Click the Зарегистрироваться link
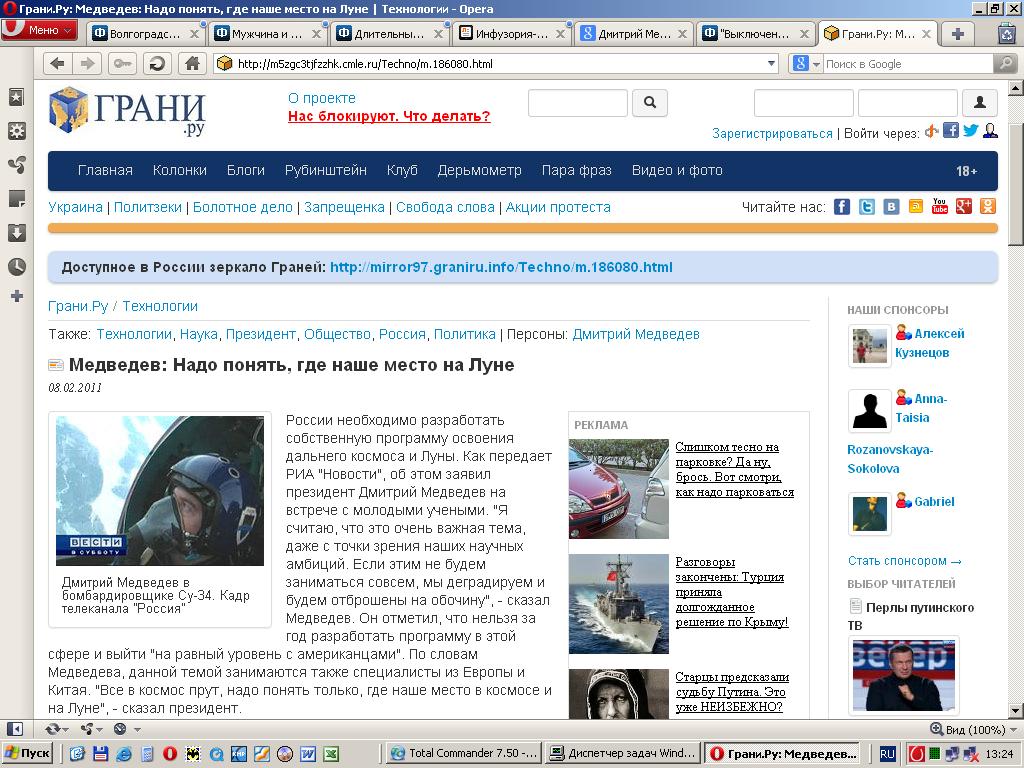Viewport: 1024px width, 768px height. click(772, 133)
